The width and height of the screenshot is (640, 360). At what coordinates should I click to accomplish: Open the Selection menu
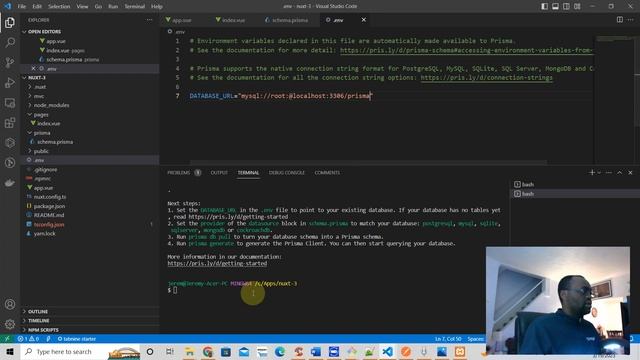59,6
